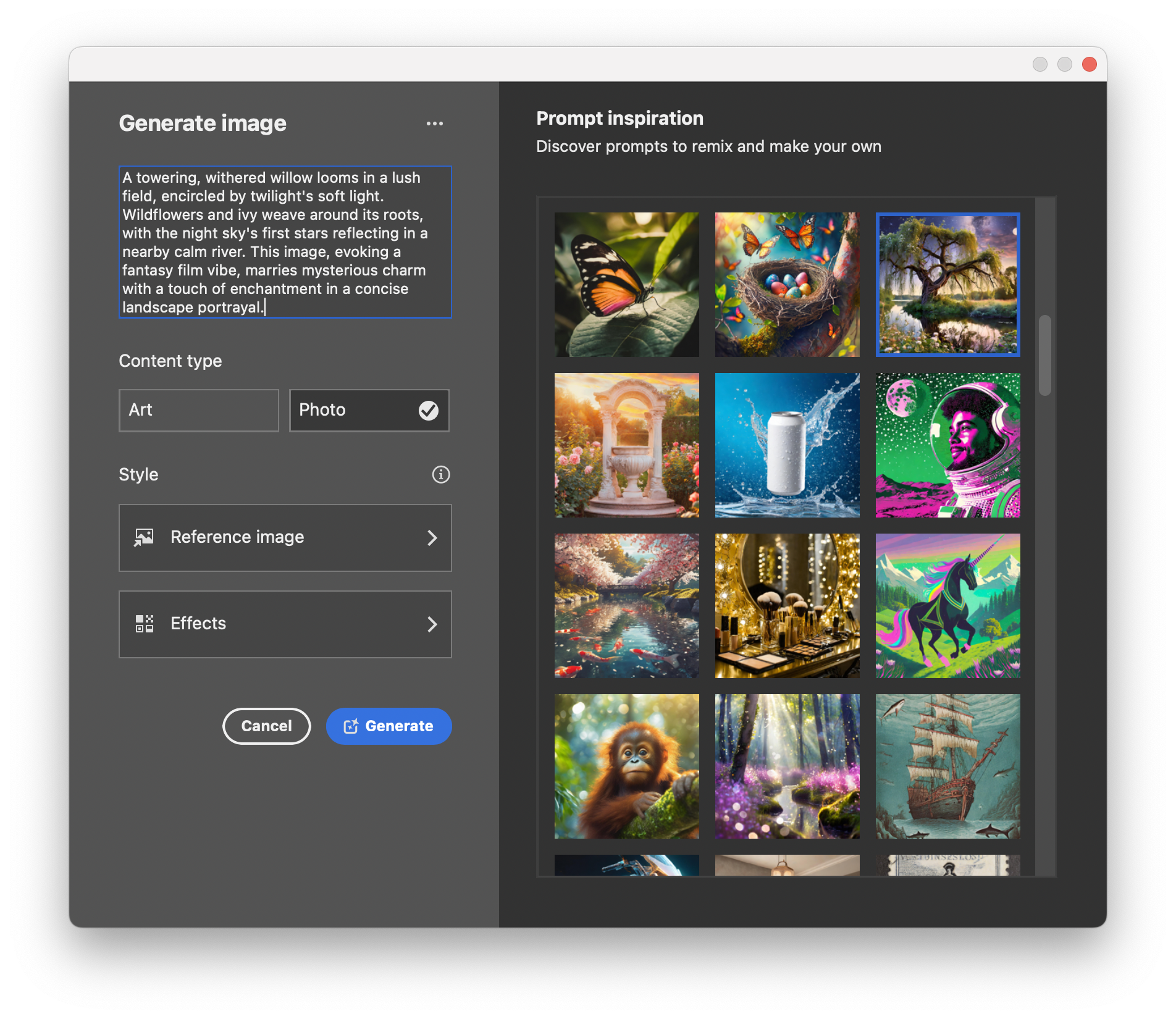Choose the golden makeup vanity thumbnail

click(x=787, y=606)
